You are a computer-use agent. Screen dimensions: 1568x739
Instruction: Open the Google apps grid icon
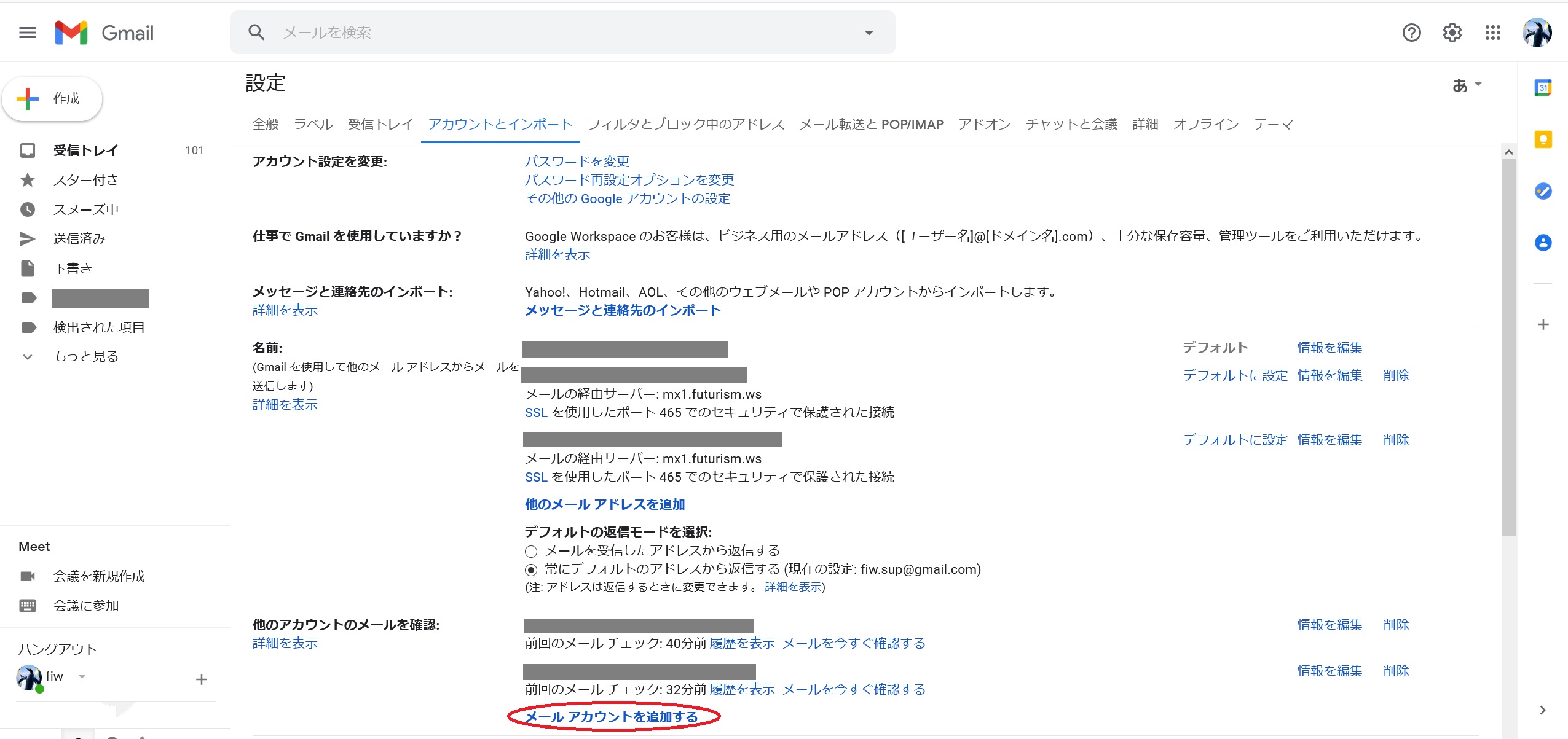(x=1492, y=33)
